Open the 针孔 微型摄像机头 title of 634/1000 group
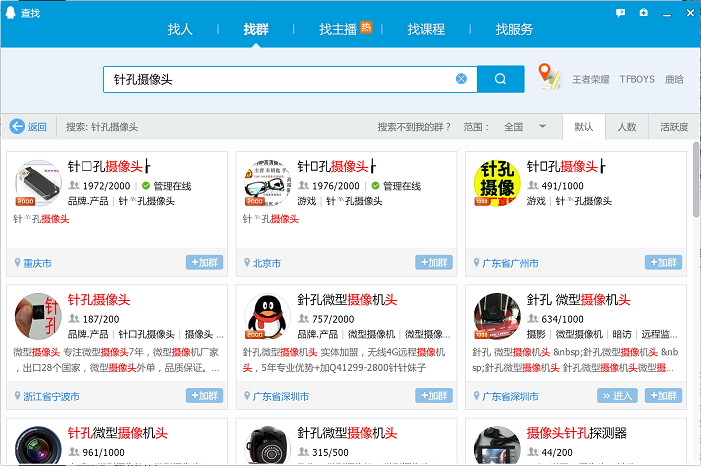 (x=579, y=300)
